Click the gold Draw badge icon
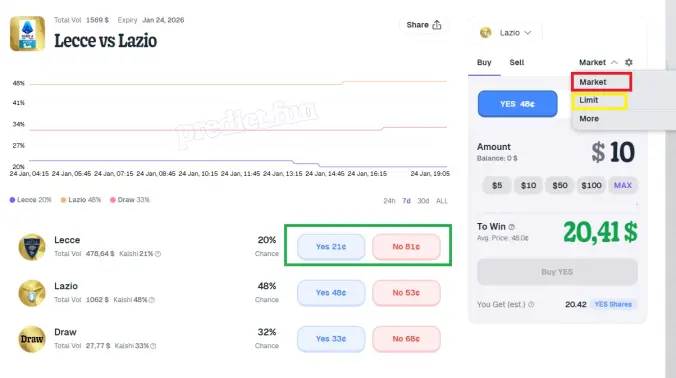This screenshot has height=378, width=676. (32, 339)
